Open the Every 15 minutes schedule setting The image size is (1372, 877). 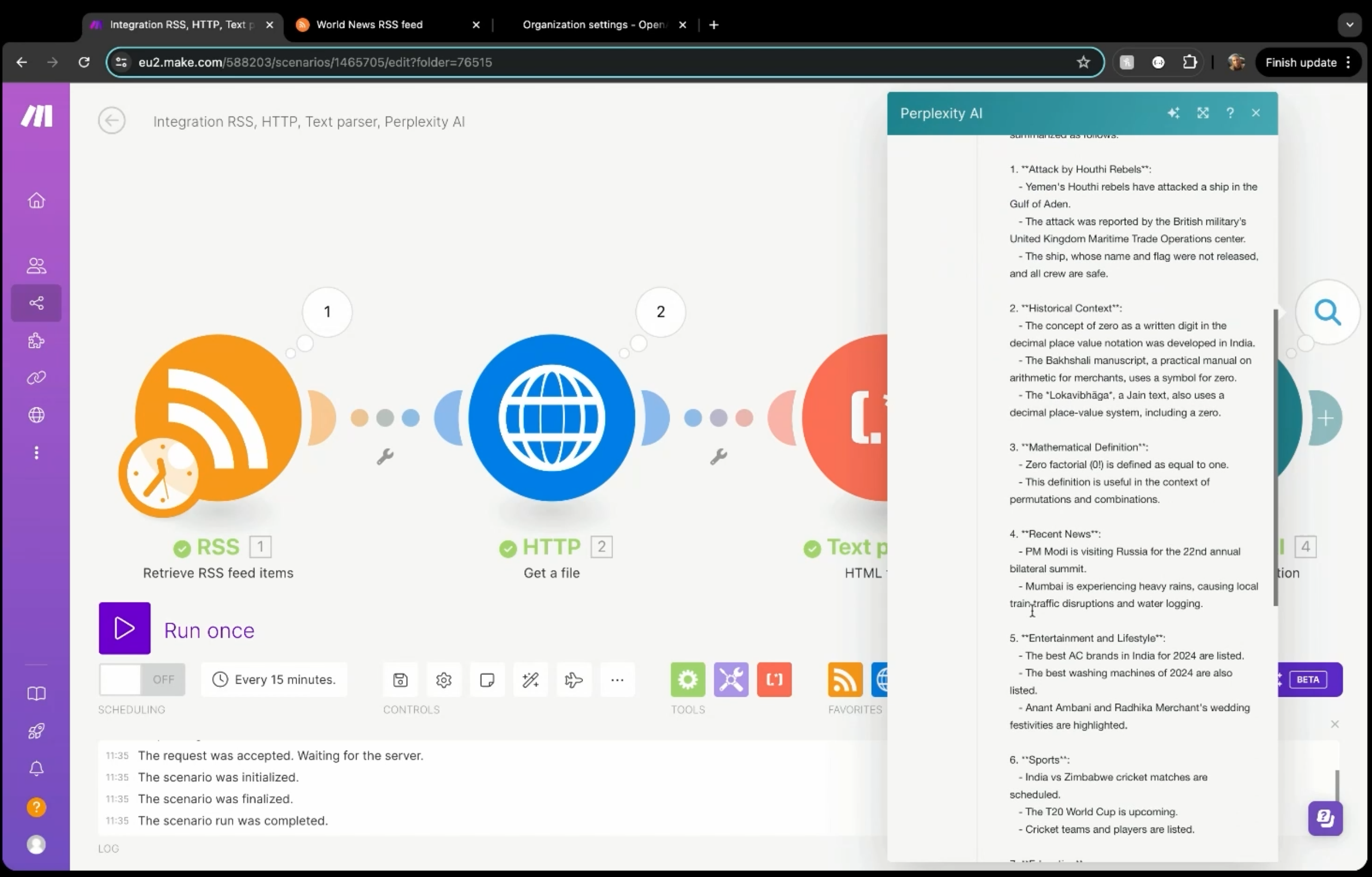coord(274,679)
